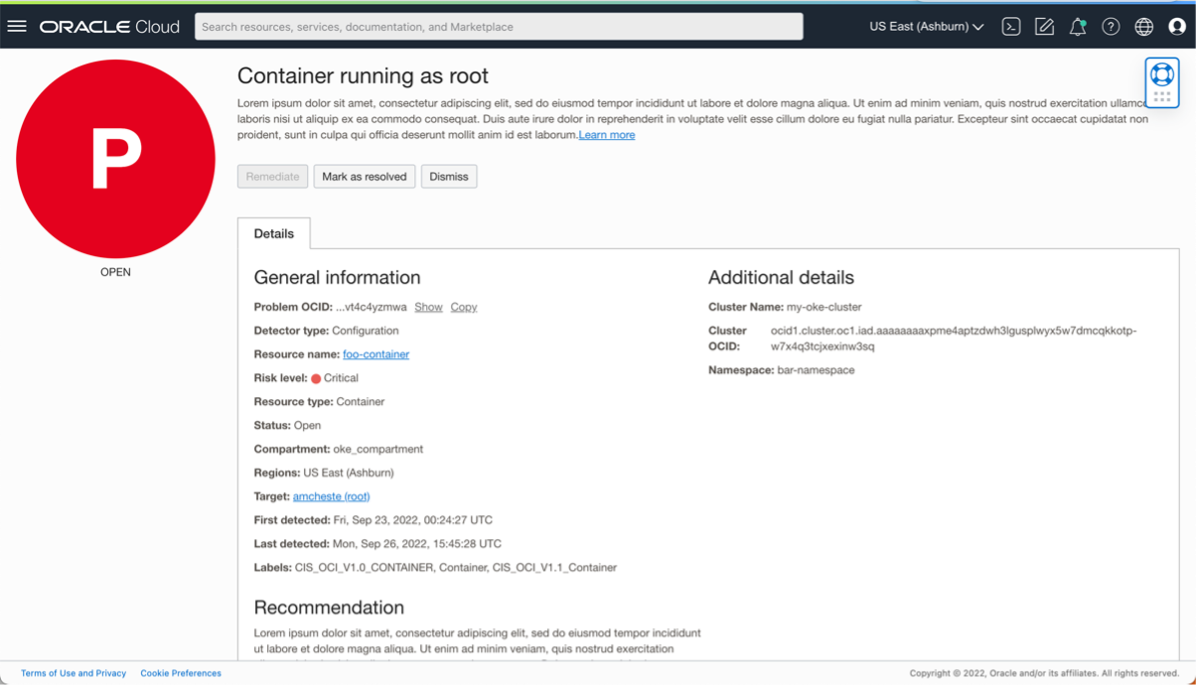1200x687 pixels.
Task: Open the Oracle Cloud home logo
Action: click(x=110, y=26)
